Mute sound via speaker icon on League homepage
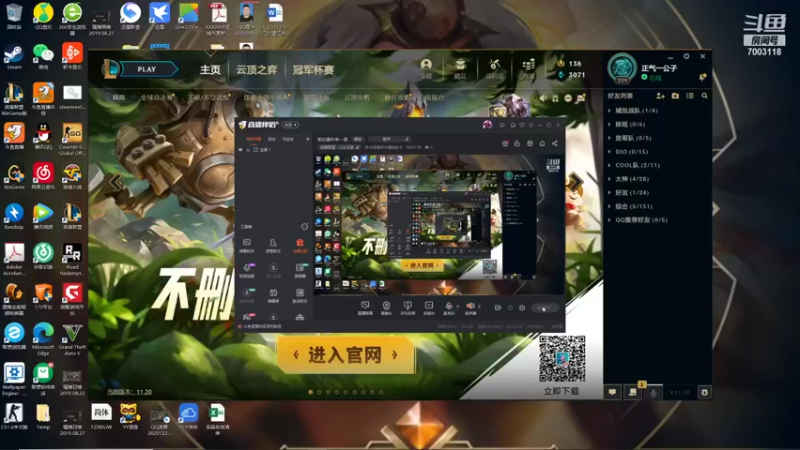The image size is (800, 450). [x=543, y=98]
